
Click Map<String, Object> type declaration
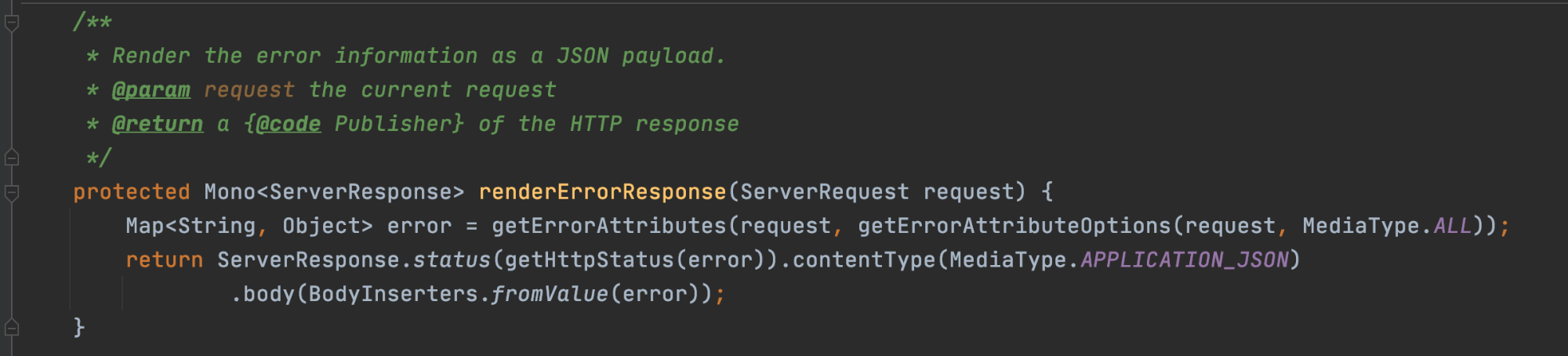pyautogui.click(x=249, y=226)
